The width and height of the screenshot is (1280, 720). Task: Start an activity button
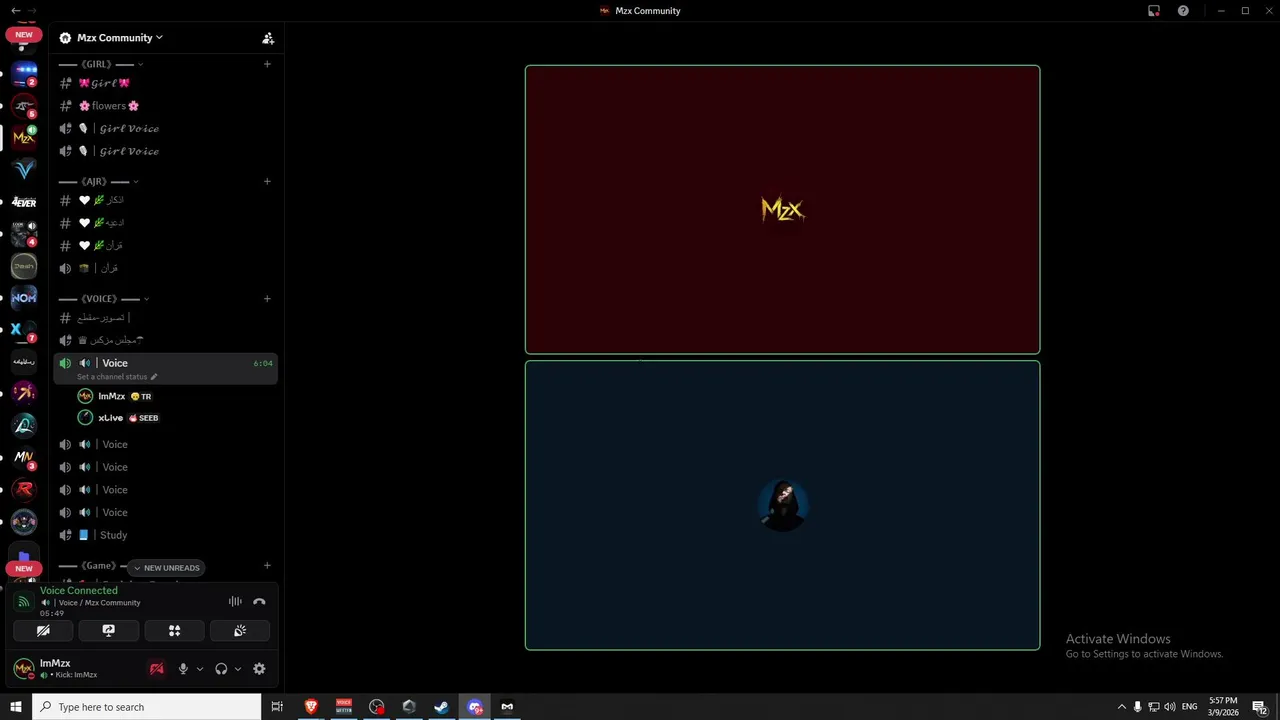(x=174, y=631)
